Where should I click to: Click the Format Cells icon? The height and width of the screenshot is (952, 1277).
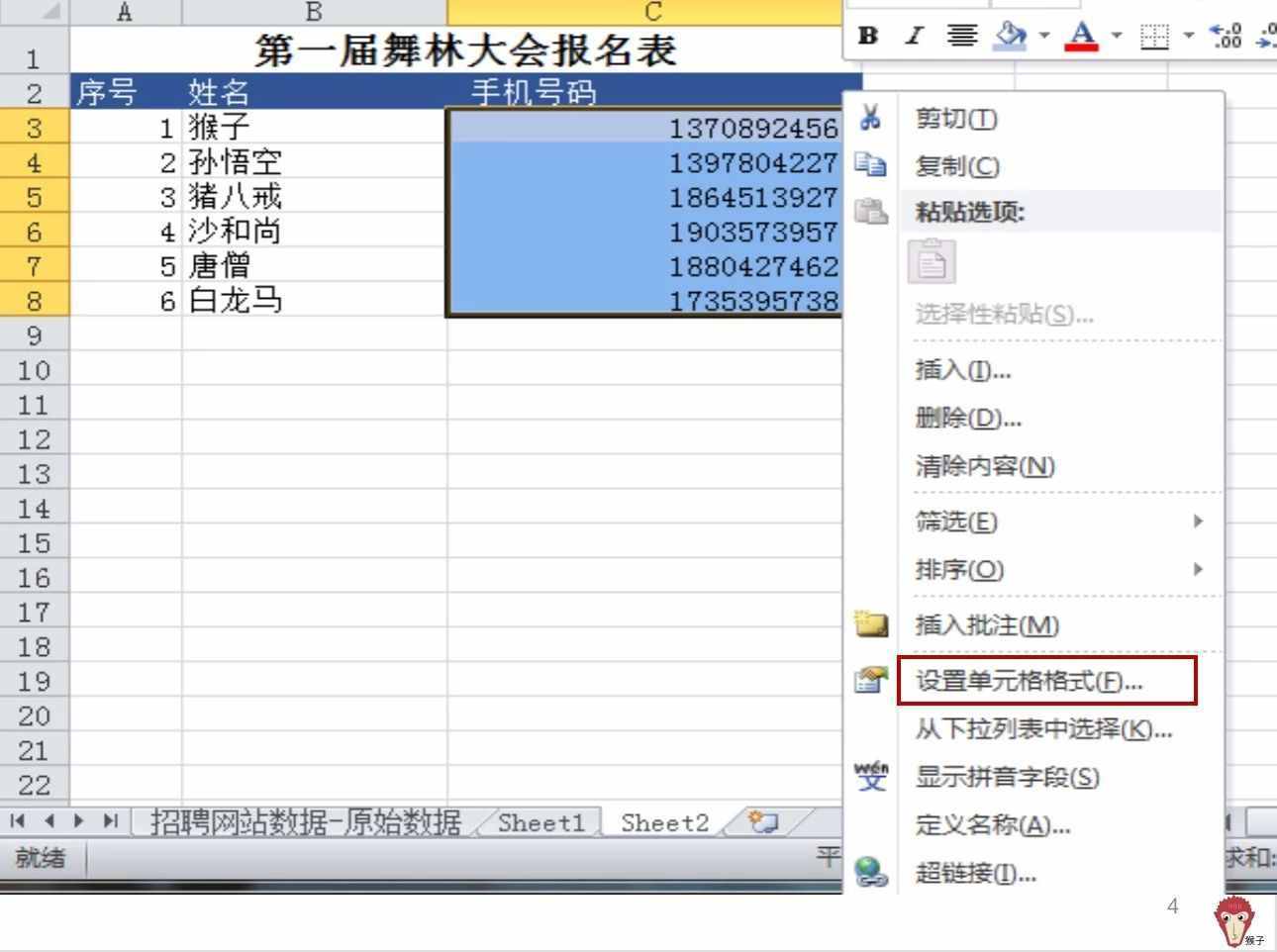click(x=871, y=680)
